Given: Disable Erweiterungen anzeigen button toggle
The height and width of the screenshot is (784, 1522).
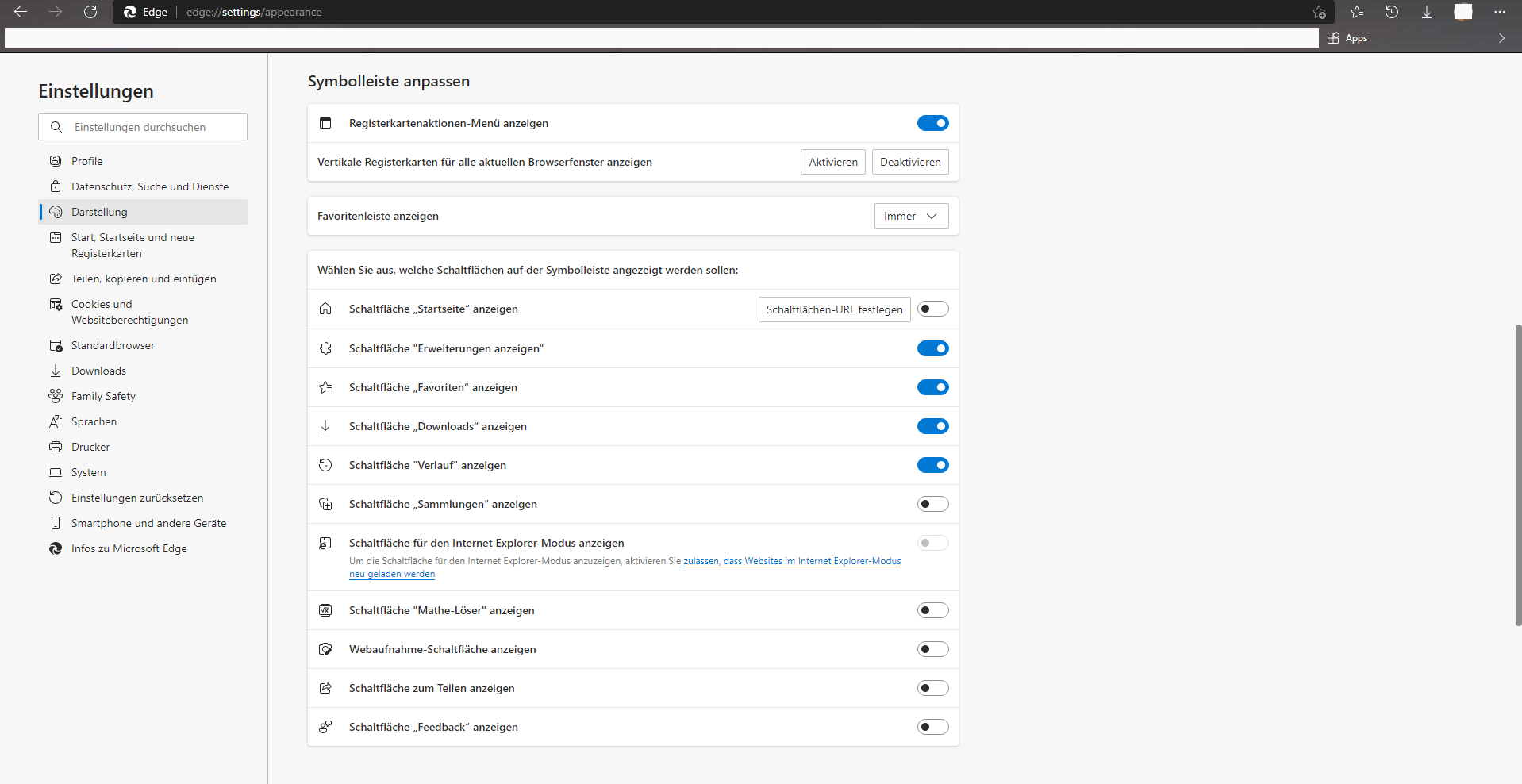Looking at the screenshot, I should (932, 348).
